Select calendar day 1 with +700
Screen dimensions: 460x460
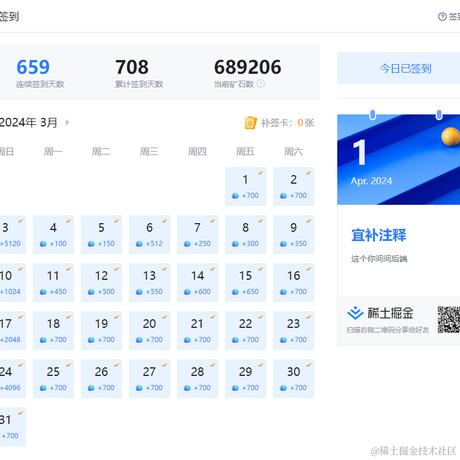tap(245, 186)
